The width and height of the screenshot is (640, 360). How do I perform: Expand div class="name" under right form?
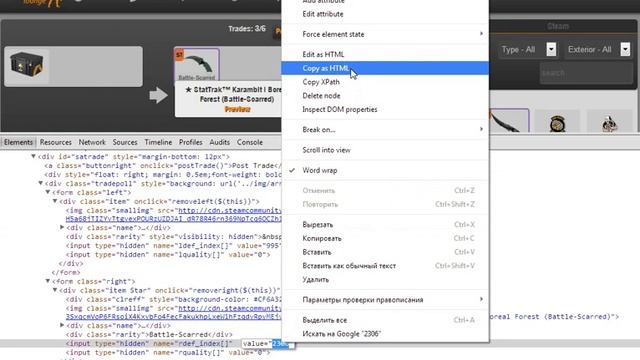[62, 325]
